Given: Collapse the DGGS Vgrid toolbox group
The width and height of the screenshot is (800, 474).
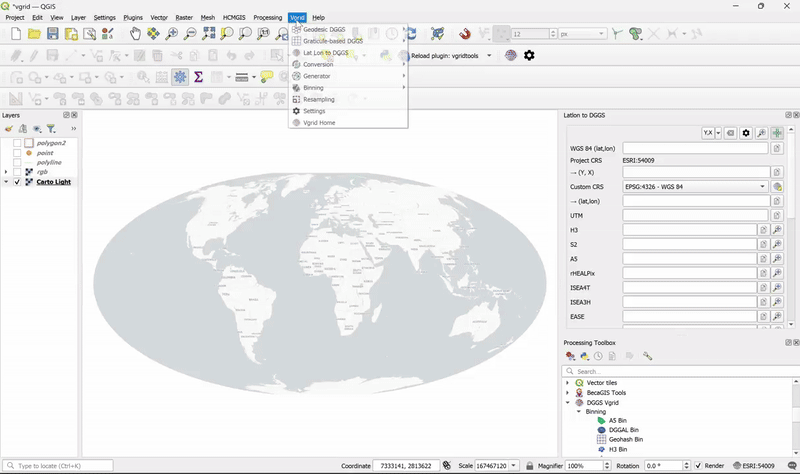Looking at the screenshot, I should [568, 402].
